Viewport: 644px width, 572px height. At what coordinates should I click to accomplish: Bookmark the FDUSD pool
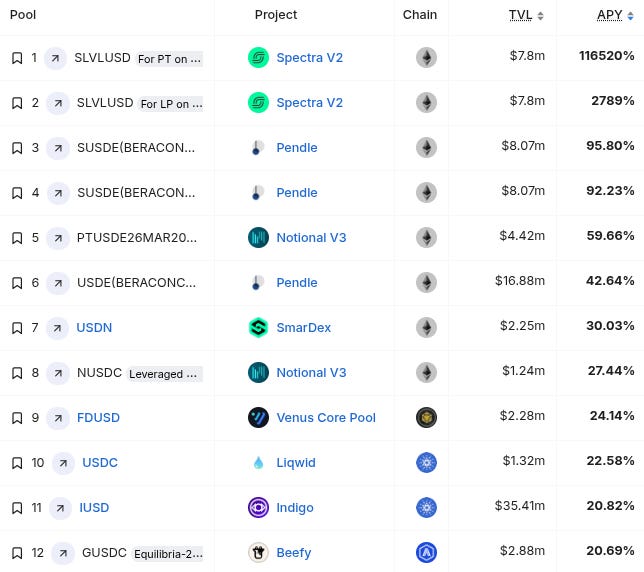pos(17,418)
